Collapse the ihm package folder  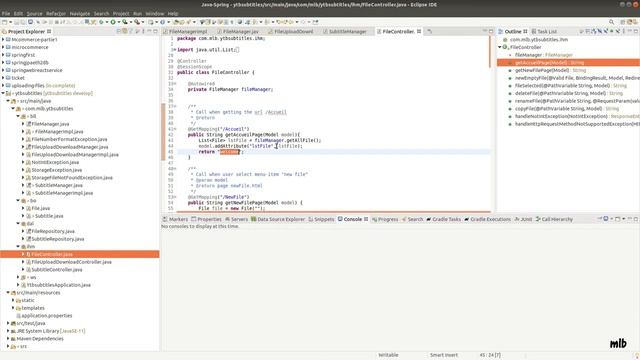pos(18,247)
